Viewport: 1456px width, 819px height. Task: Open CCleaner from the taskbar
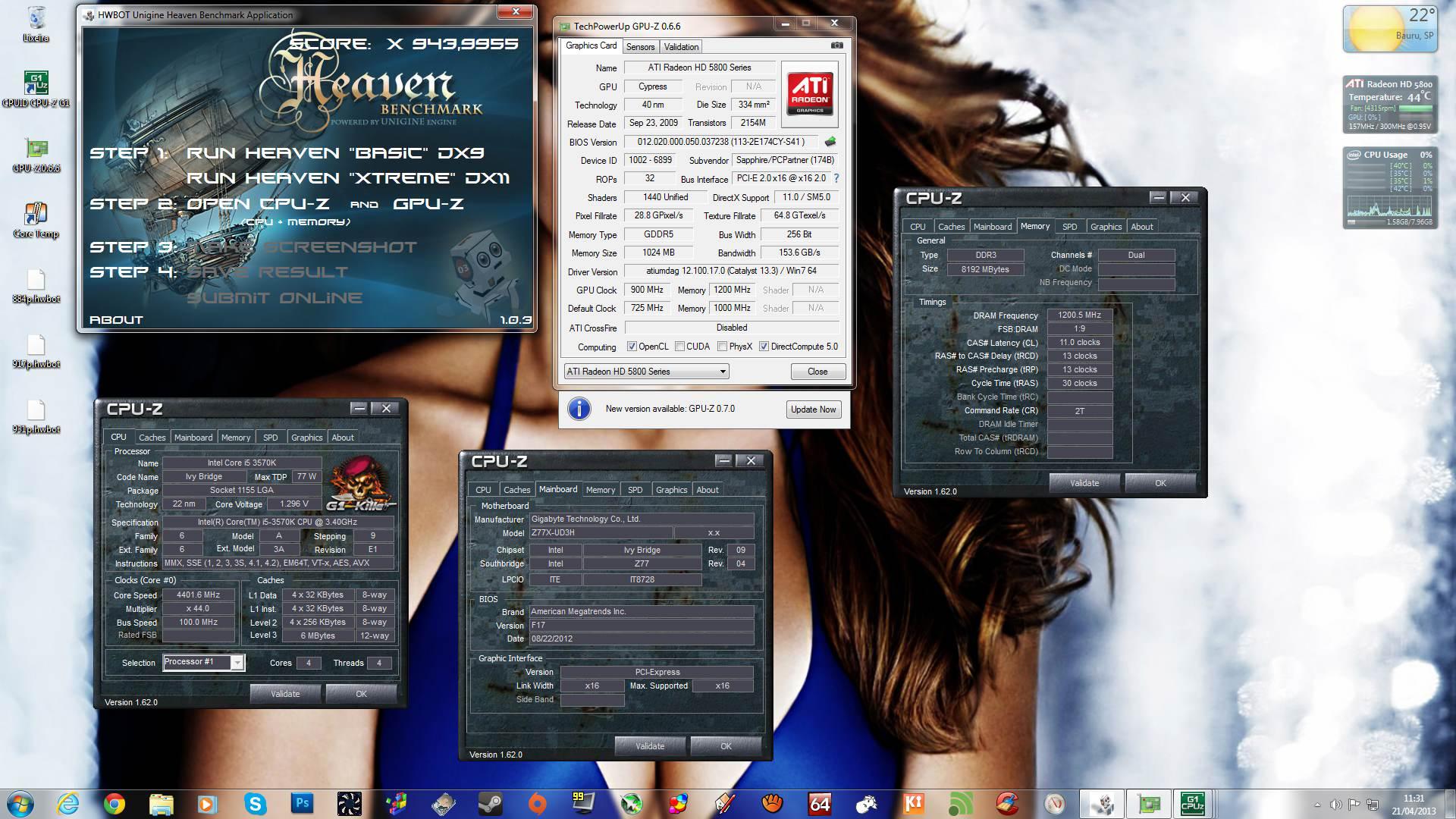pos(1008,804)
